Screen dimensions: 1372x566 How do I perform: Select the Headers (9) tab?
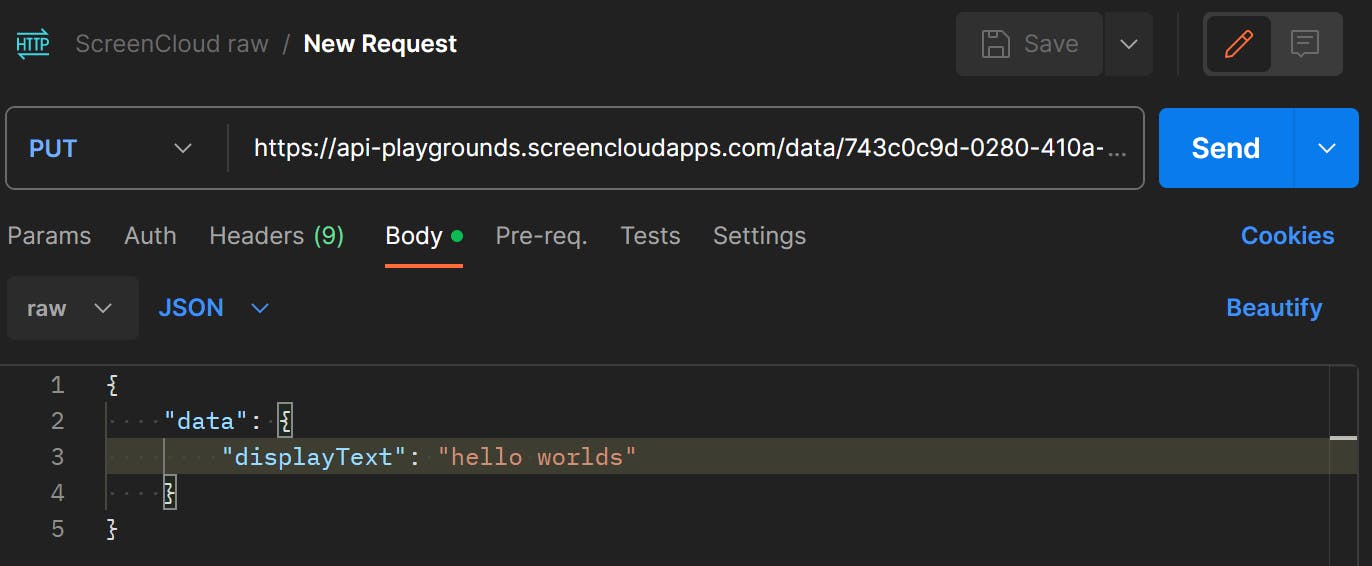pyautogui.click(x=277, y=236)
